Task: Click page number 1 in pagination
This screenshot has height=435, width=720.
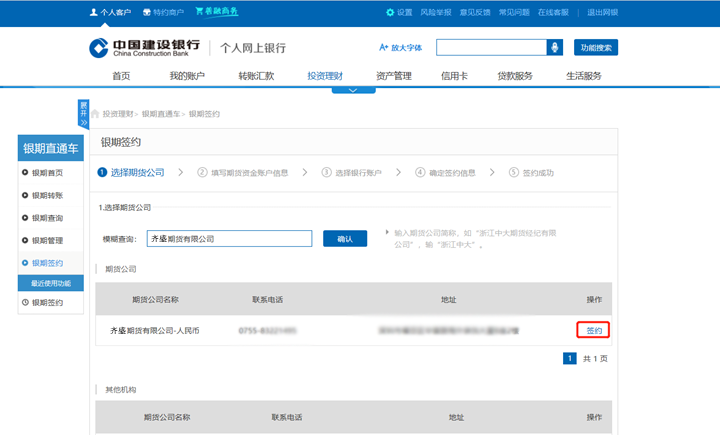Action: 569,358
